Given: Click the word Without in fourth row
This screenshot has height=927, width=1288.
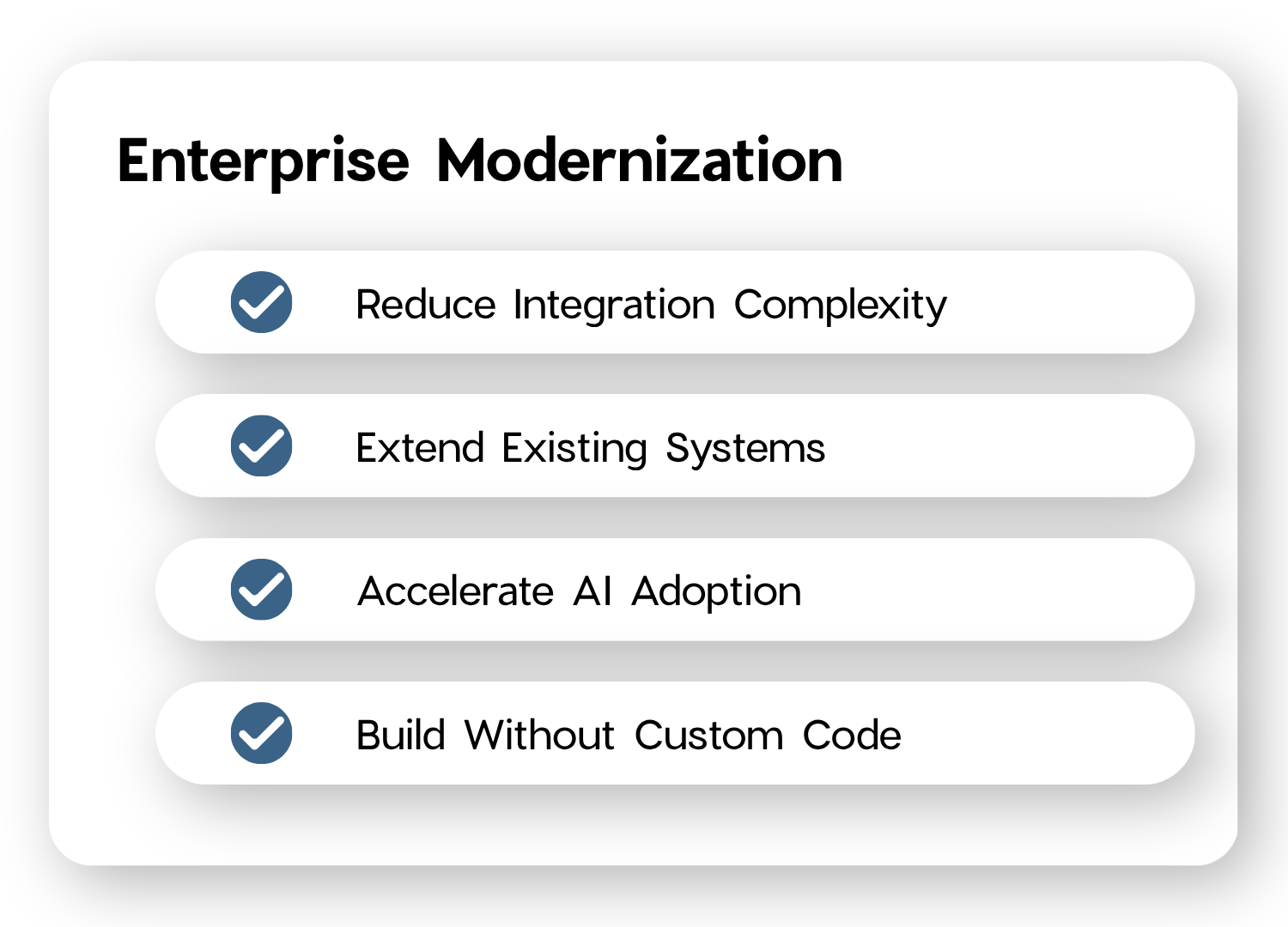Looking at the screenshot, I should [x=540, y=736].
